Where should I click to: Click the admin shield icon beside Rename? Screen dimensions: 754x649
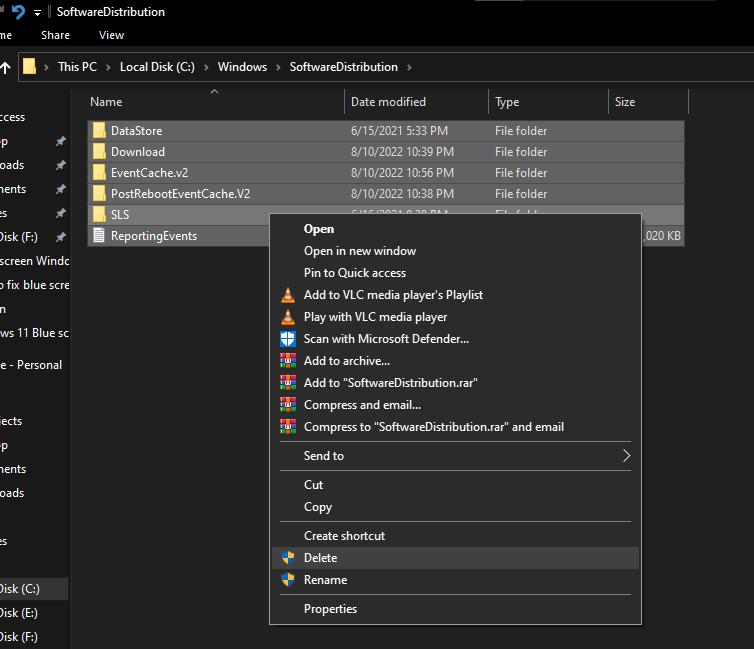pyautogui.click(x=288, y=580)
